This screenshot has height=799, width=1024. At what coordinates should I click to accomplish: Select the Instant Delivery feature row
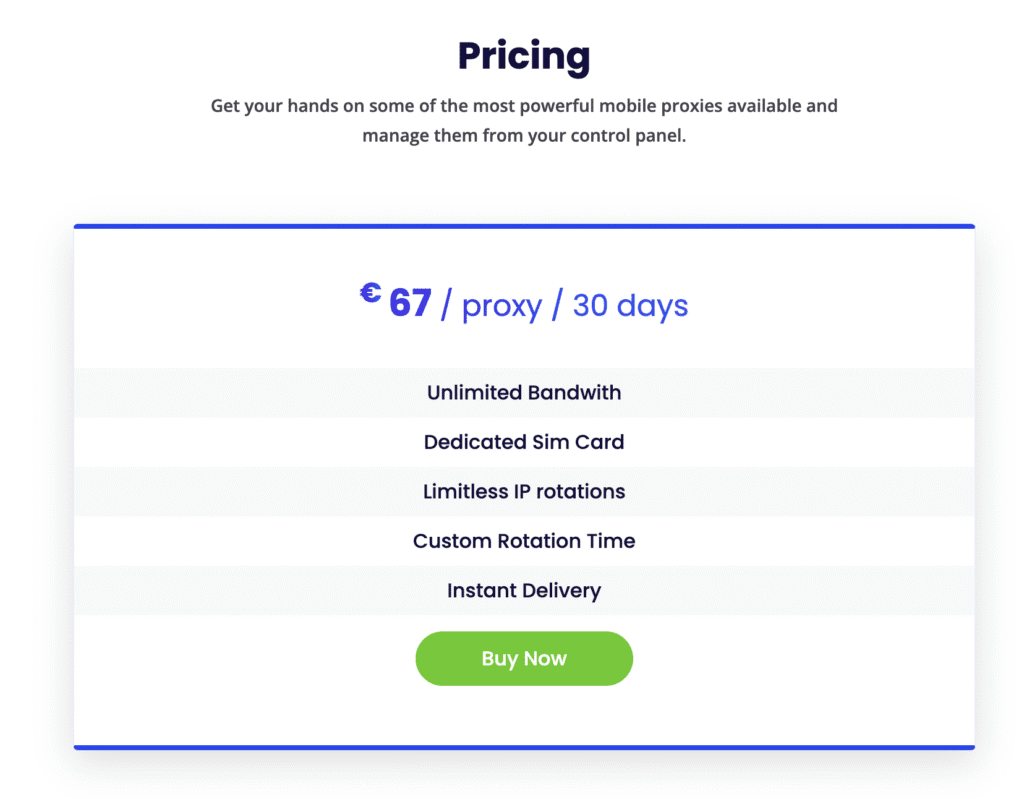pos(524,590)
